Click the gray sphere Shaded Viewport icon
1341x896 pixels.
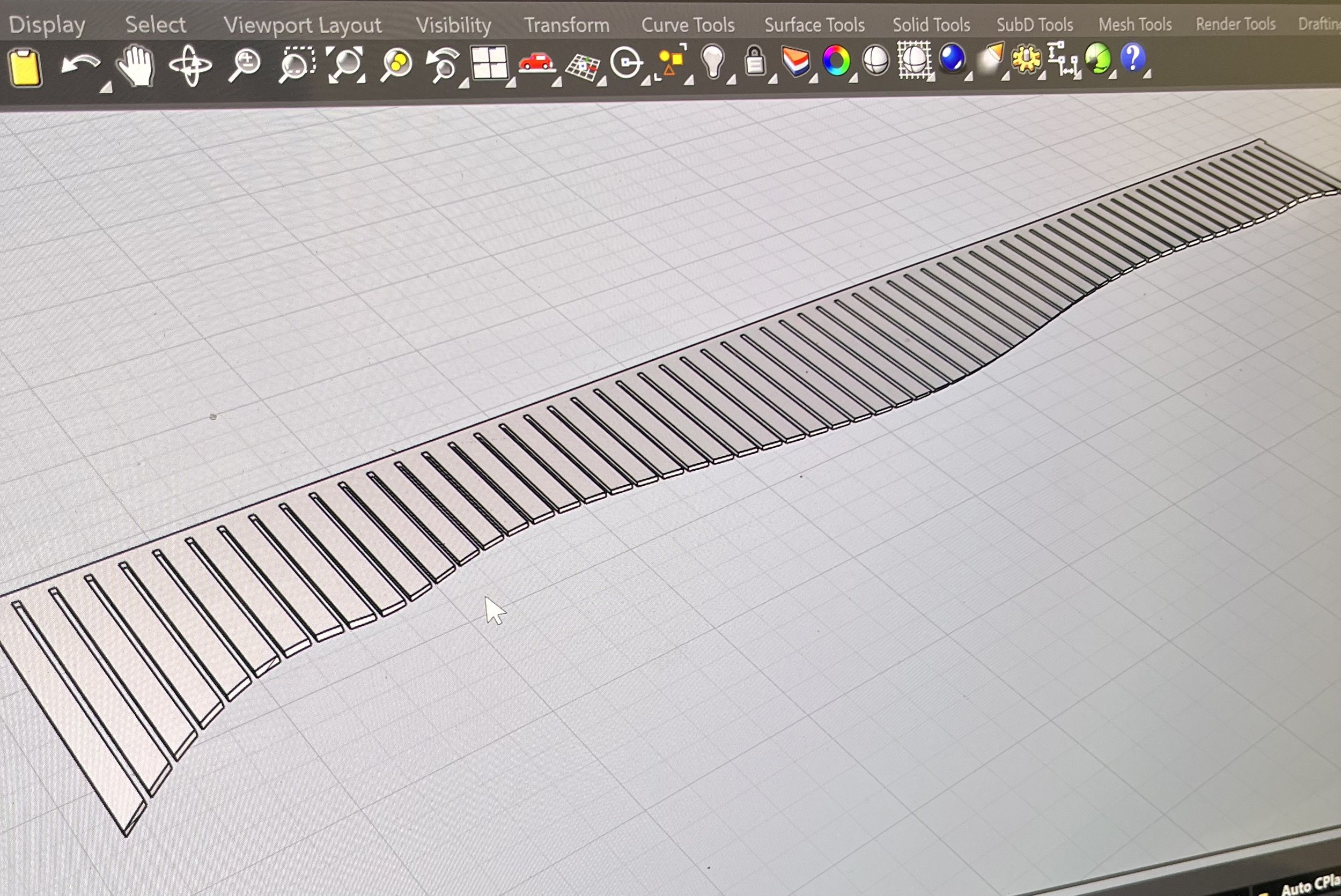[x=876, y=60]
